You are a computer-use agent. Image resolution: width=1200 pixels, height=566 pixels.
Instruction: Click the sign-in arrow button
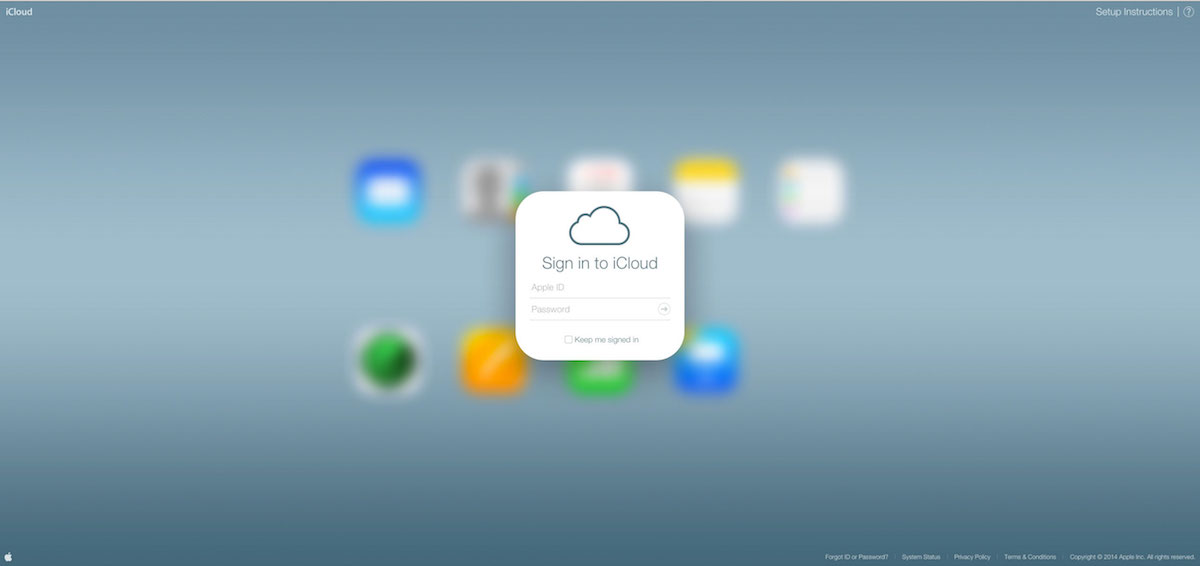click(664, 309)
